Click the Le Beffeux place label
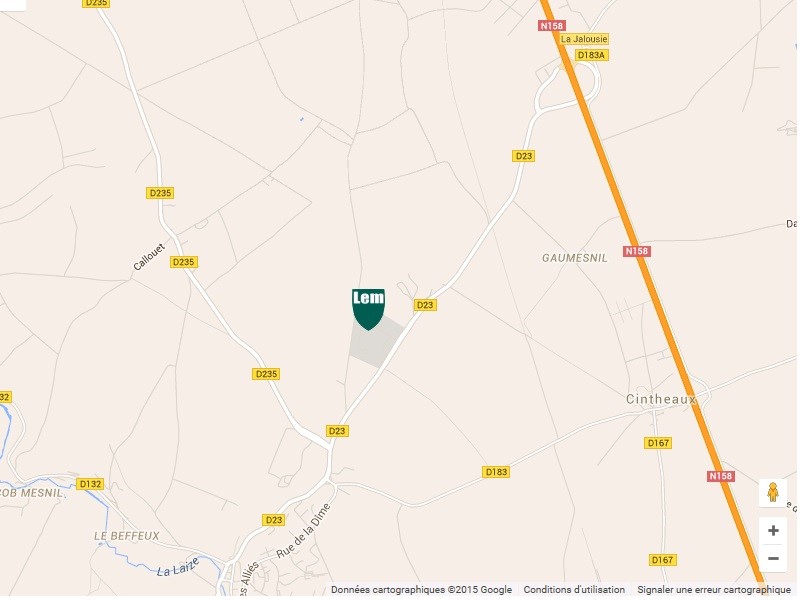This screenshot has width=800, height=600. [127, 537]
